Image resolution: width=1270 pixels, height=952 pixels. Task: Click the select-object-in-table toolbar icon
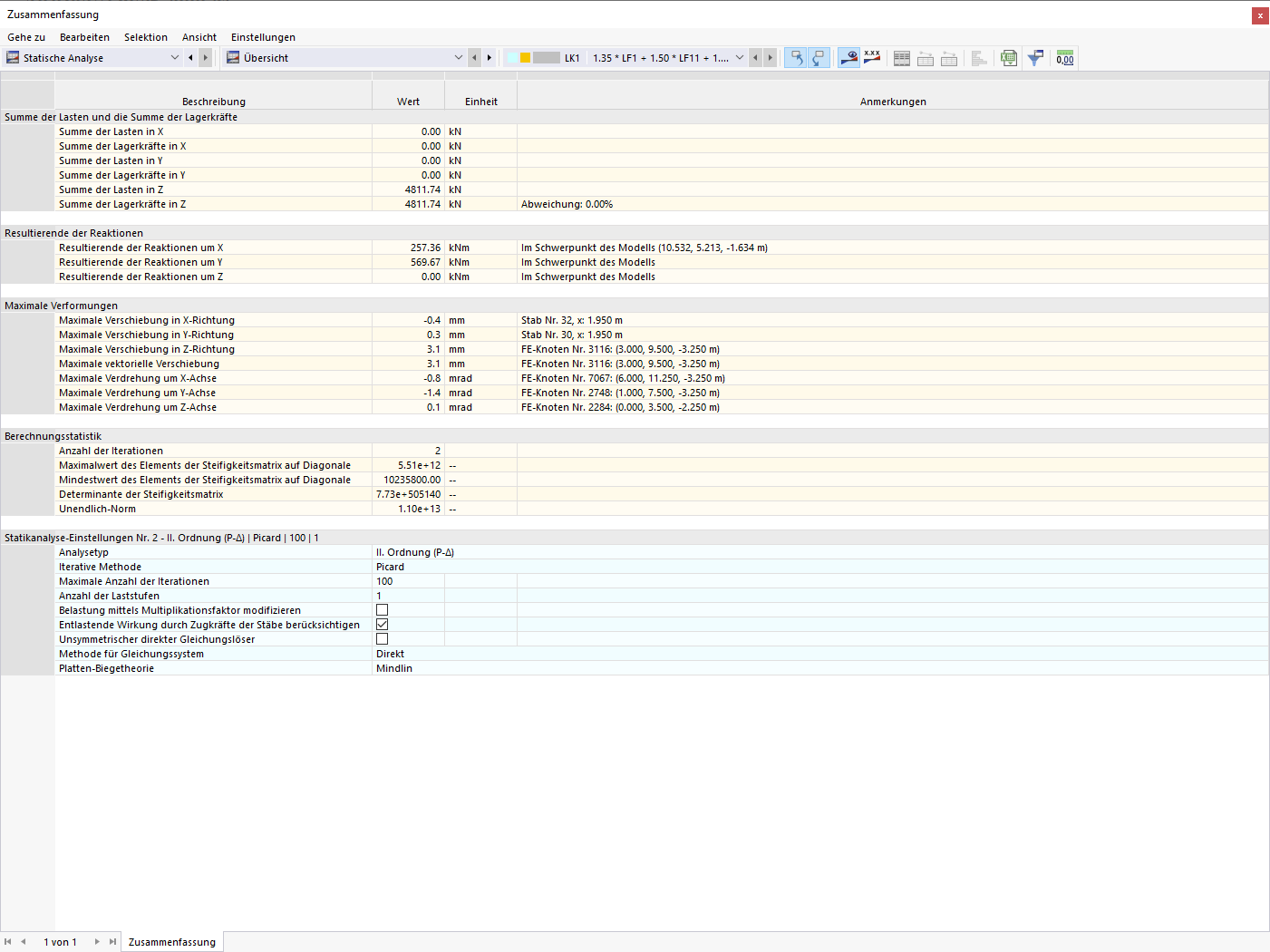click(x=795, y=58)
